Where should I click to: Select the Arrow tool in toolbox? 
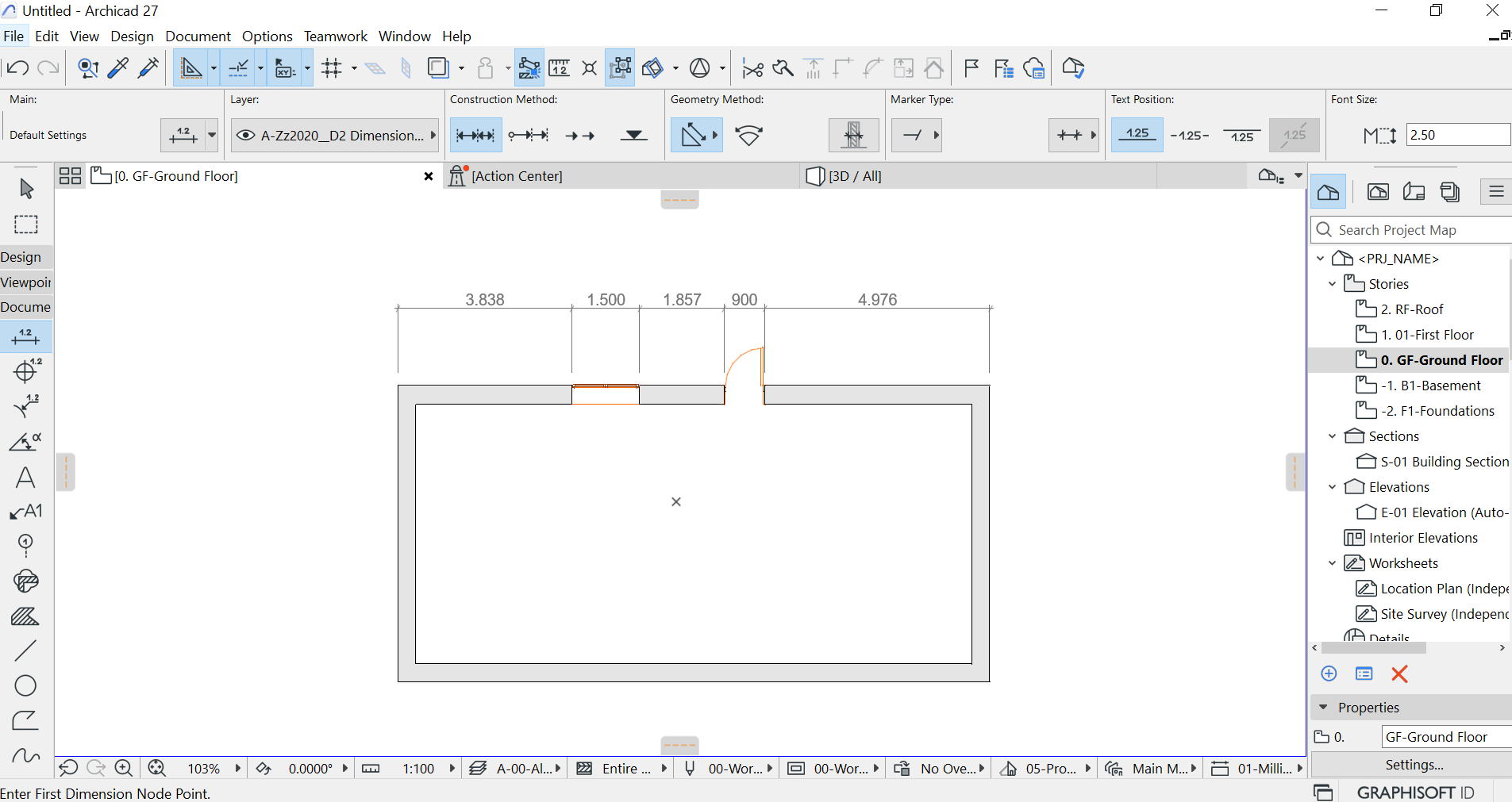(26, 189)
